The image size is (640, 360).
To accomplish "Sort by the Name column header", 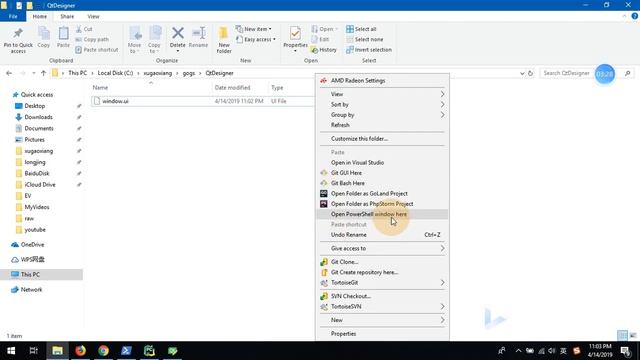I will (x=100, y=88).
